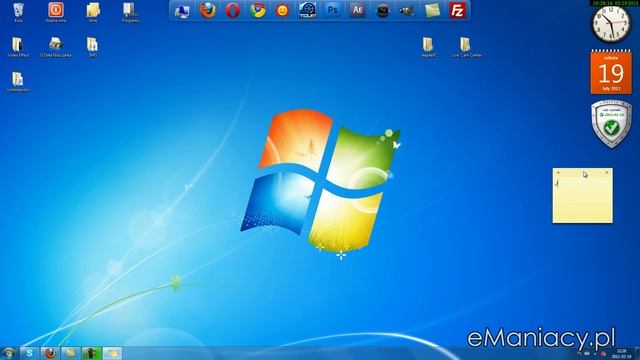Screen dimensions: 640x360
Task: Select the Live Cam Center folder
Action: pyautogui.click(x=466, y=47)
